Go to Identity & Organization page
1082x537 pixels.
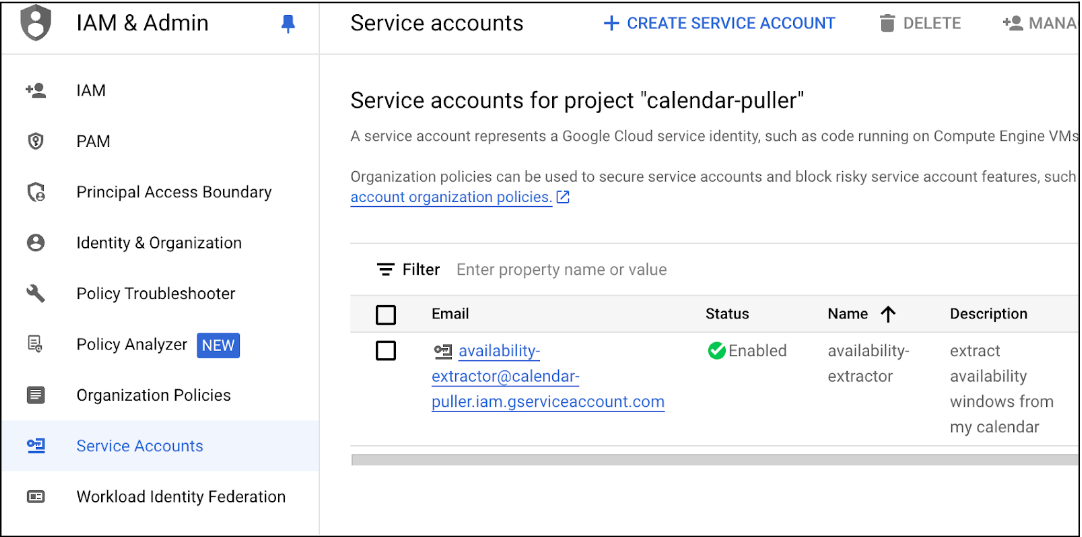[159, 243]
